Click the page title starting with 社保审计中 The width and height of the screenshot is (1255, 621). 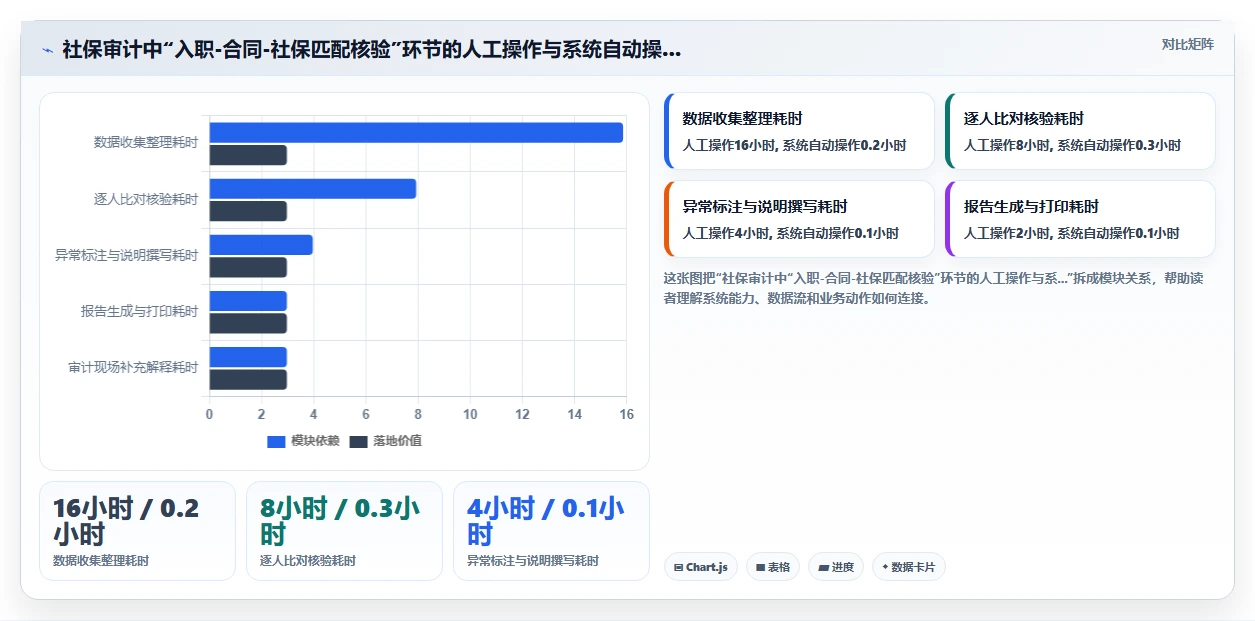pos(372,50)
